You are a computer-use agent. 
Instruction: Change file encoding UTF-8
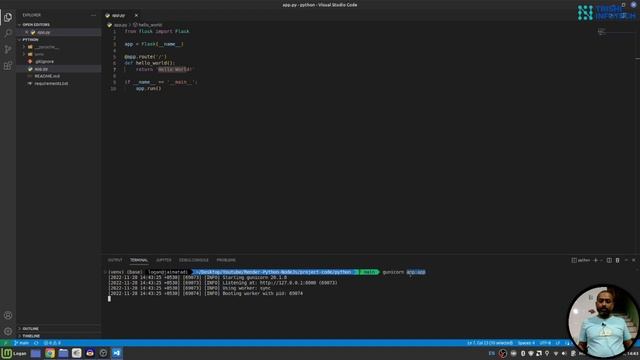click(545, 343)
